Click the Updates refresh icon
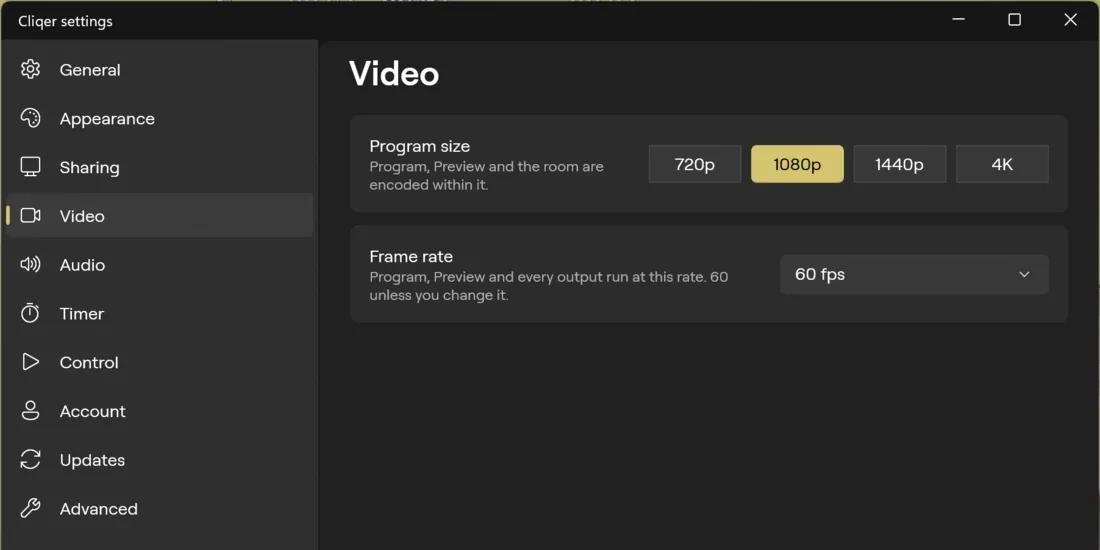This screenshot has height=550, width=1100. pos(30,460)
